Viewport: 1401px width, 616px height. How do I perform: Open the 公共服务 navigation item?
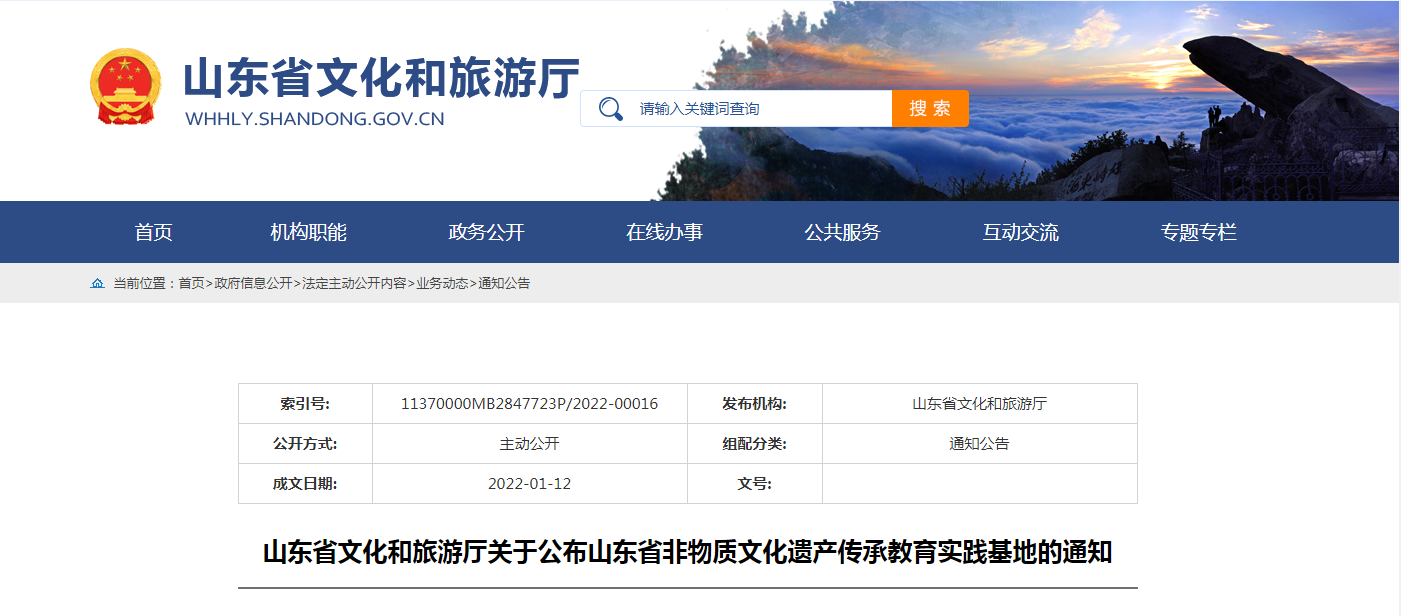[x=842, y=232]
